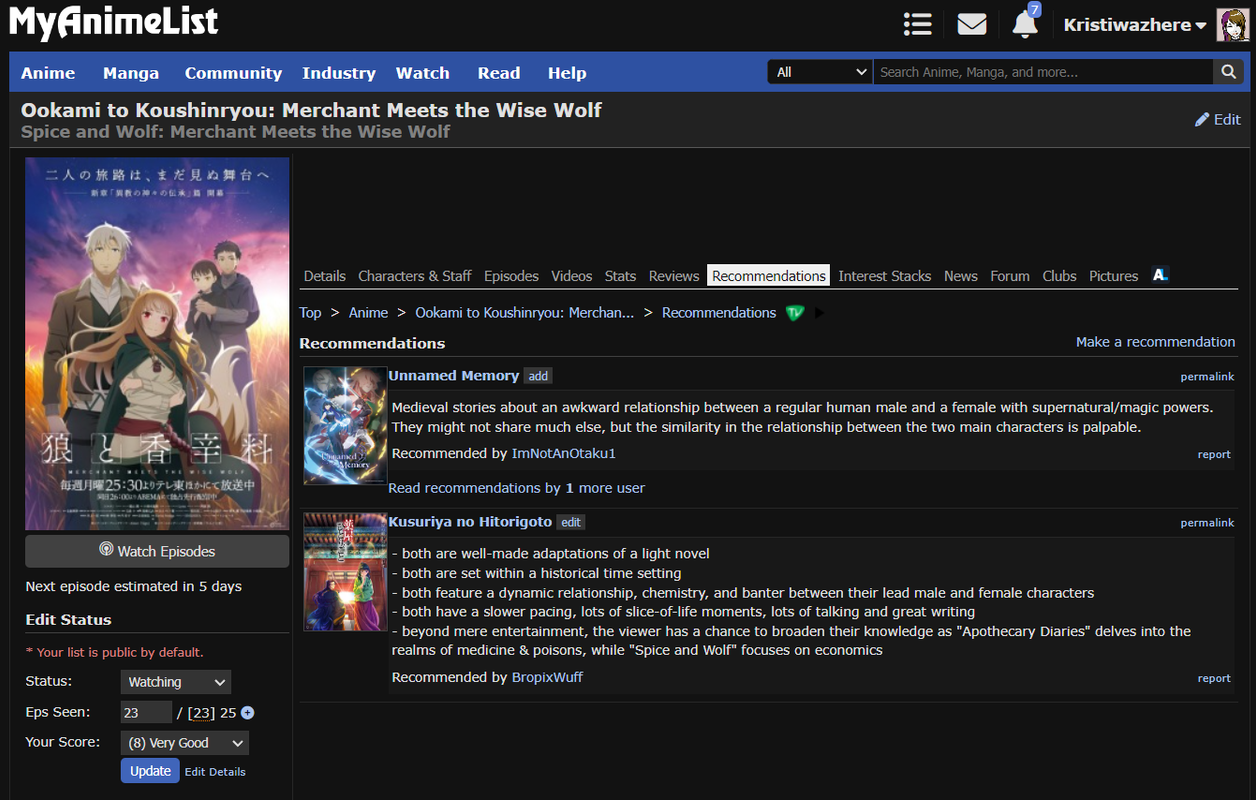1256x800 pixels.
Task: Report the BropixWuff recommendation
Action: pyautogui.click(x=1214, y=678)
